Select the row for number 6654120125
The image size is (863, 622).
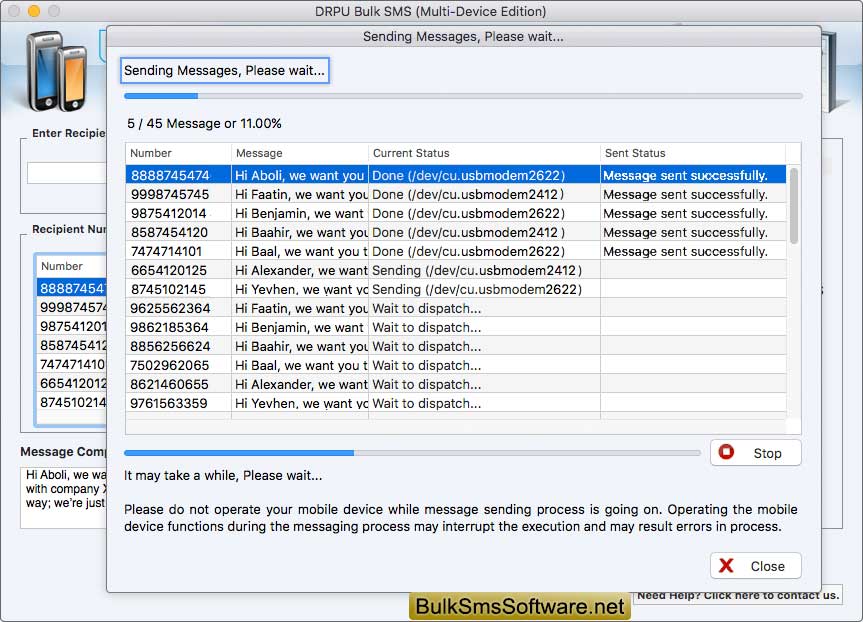click(x=456, y=270)
